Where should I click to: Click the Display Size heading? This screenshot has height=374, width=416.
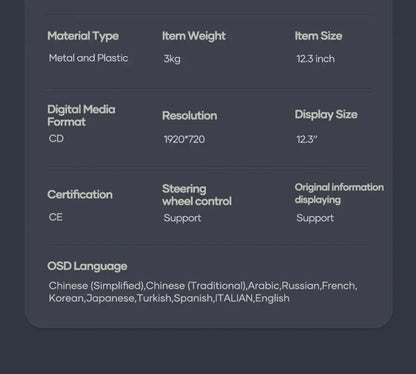click(x=326, y=115)
